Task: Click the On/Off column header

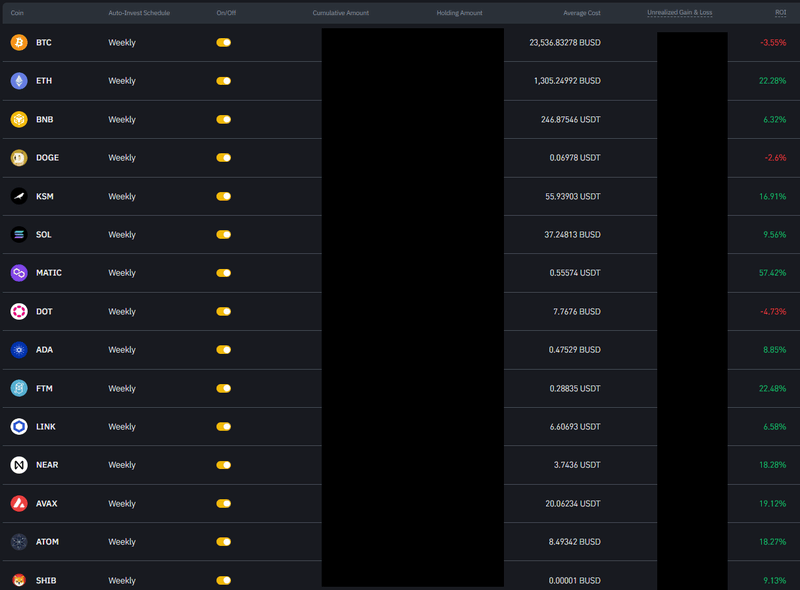Action: (x=226, y=13)
